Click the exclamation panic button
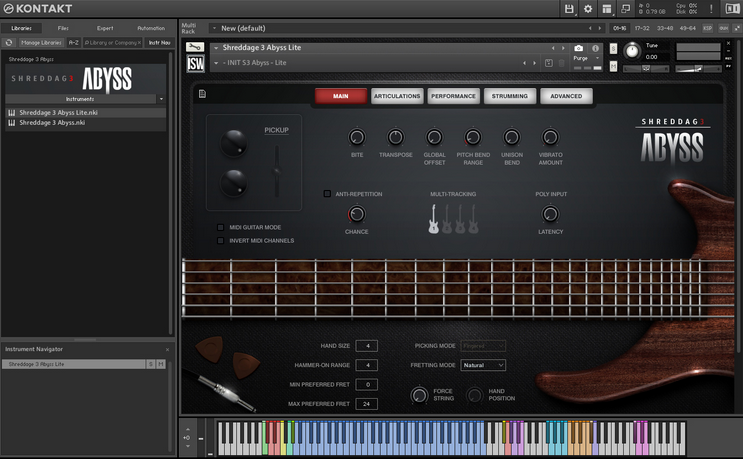Image resolution: width=743 pixels, height=459 pixels. [711, 9]
